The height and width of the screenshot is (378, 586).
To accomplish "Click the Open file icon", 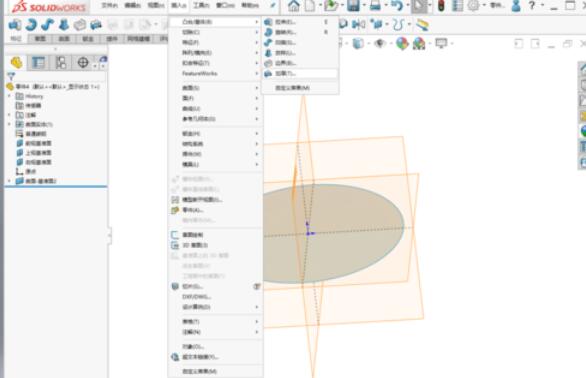I will point(331,6).
